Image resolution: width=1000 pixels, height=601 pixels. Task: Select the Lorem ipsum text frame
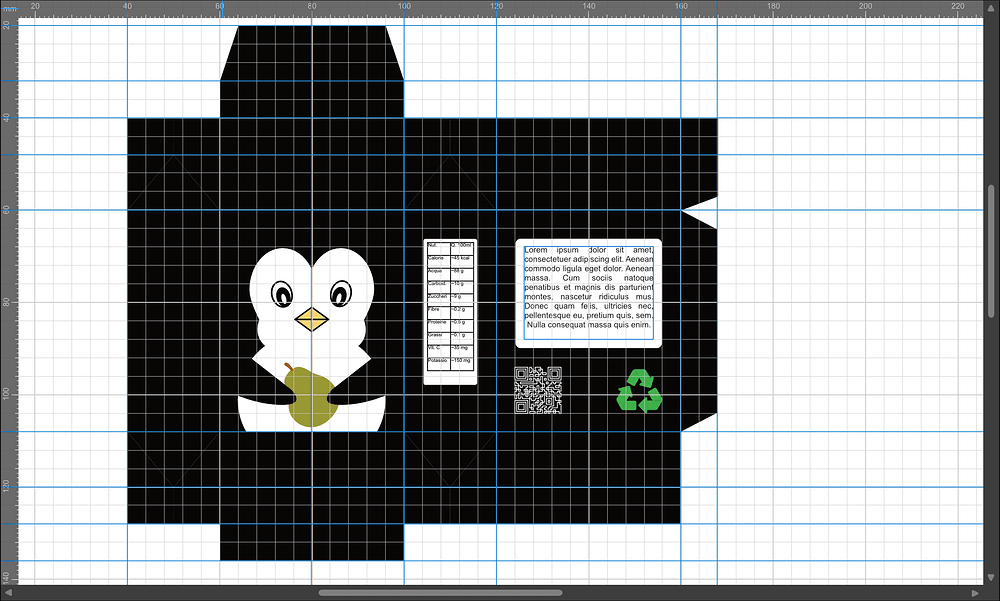[588, 293]
